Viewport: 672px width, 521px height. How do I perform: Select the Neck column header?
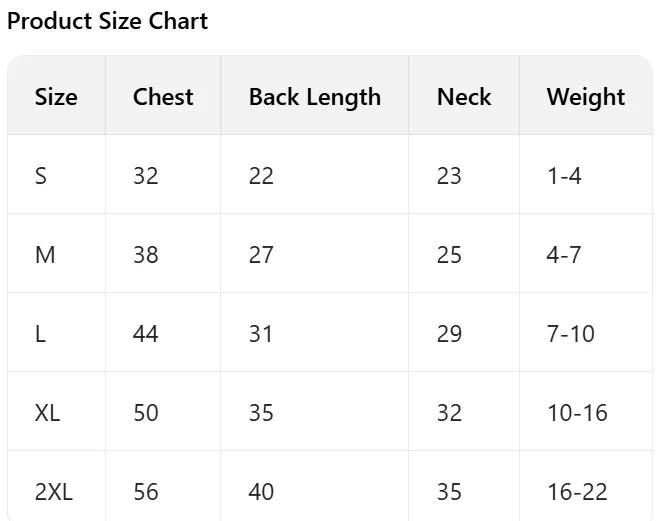point(464,97)
